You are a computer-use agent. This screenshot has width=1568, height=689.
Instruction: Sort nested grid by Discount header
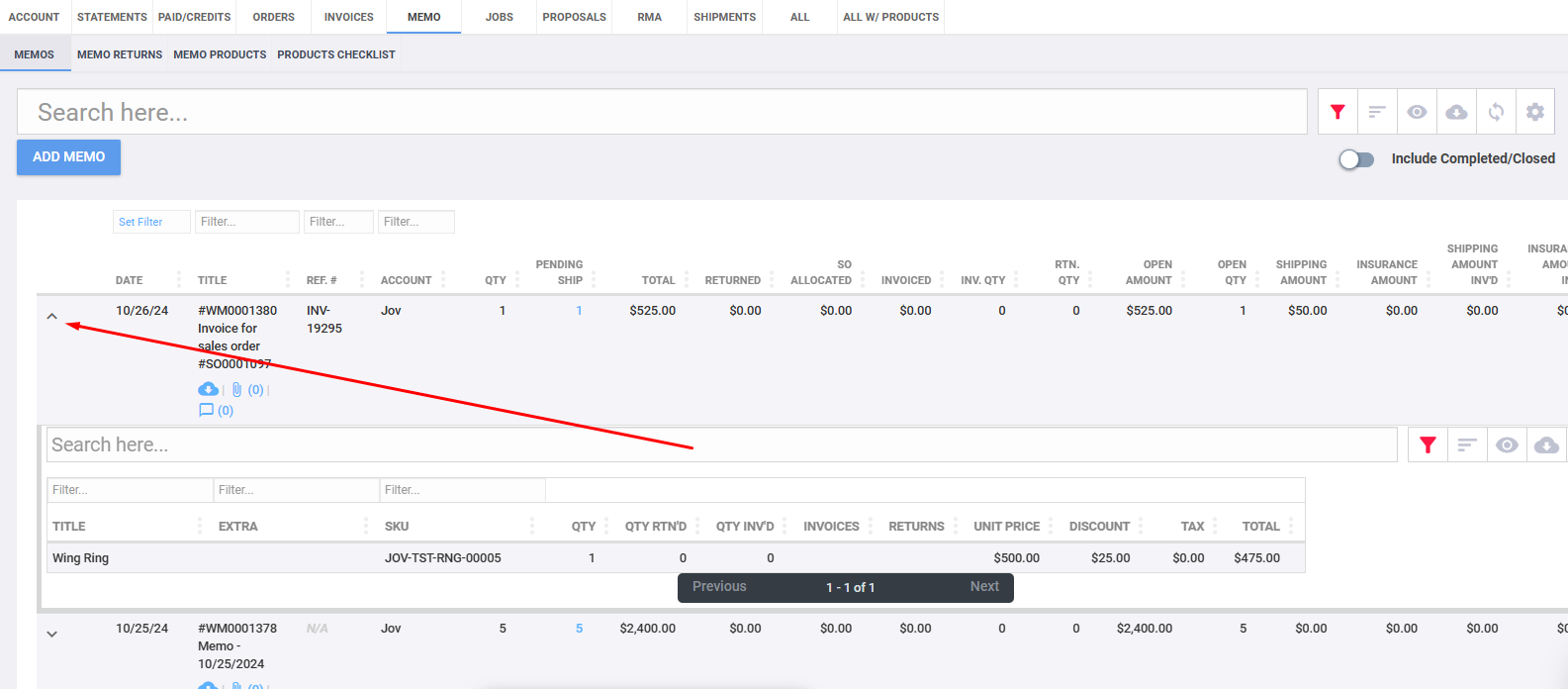tap(1099, 527)
